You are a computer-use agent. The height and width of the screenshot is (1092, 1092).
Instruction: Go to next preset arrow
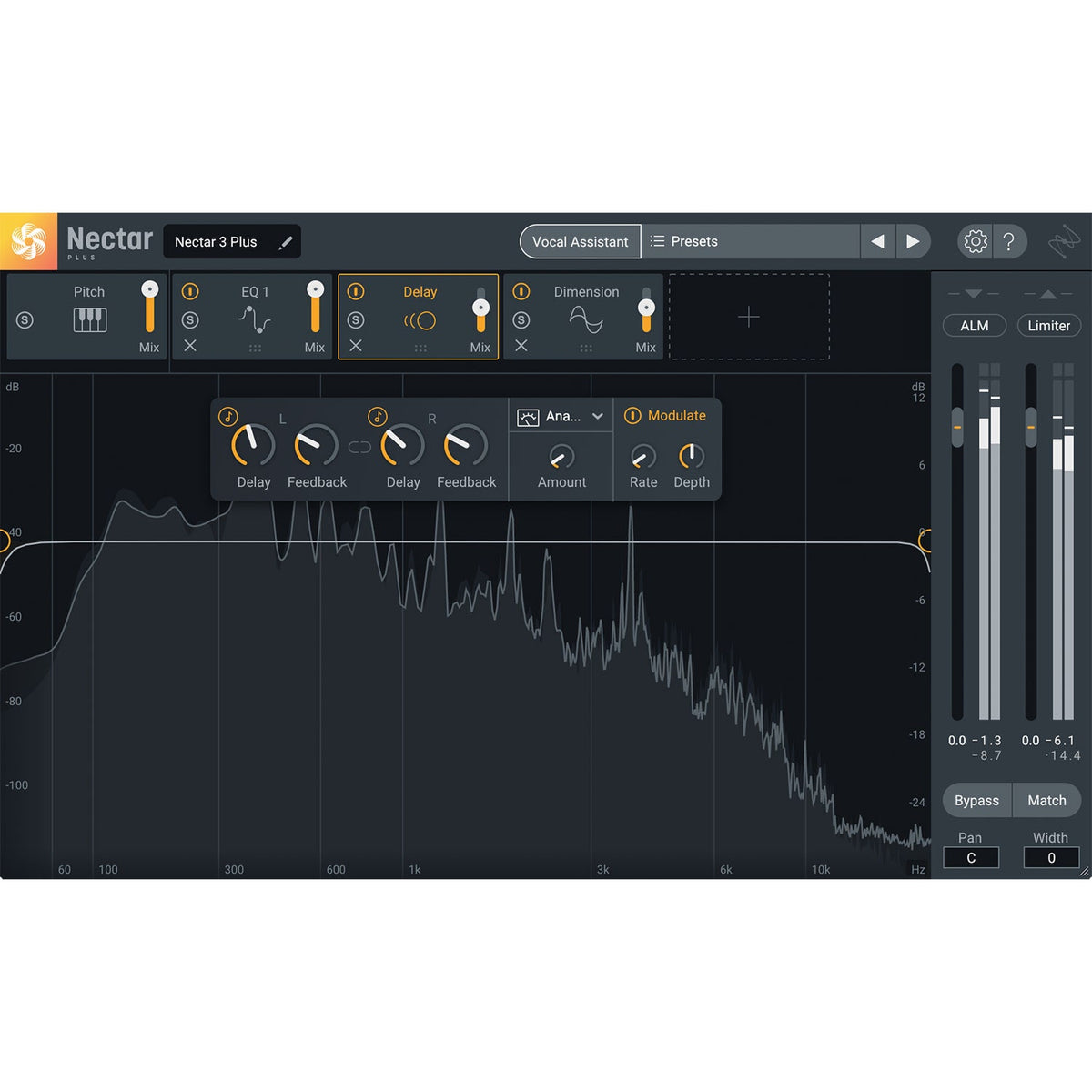(913, 241)
